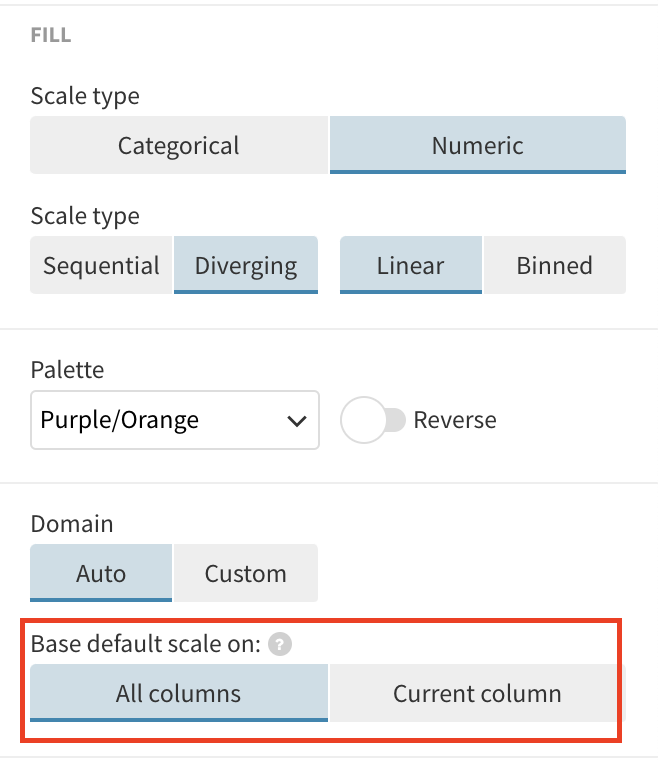Choose the Diverging scale option
This screenshot has height=760, width=658.
coord(246,266)
